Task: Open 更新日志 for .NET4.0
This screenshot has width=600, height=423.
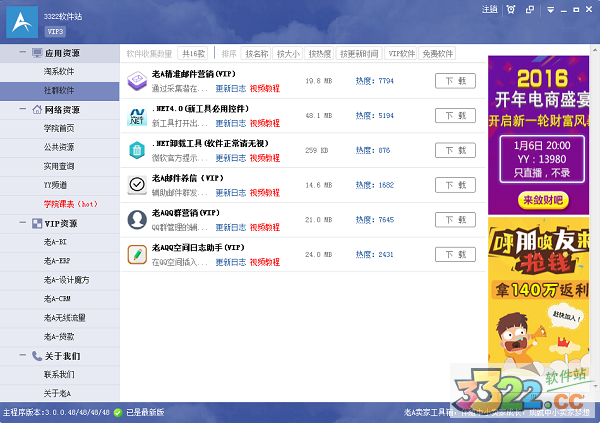Action: click(231, 123)
